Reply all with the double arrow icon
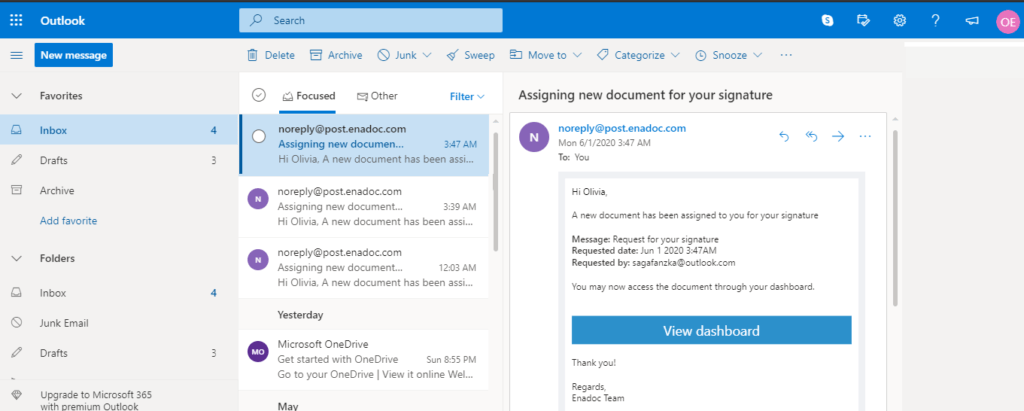Image resolution: width=1024 pixels, height=411 pixels. pyautogui.click(x=811, y=136)
